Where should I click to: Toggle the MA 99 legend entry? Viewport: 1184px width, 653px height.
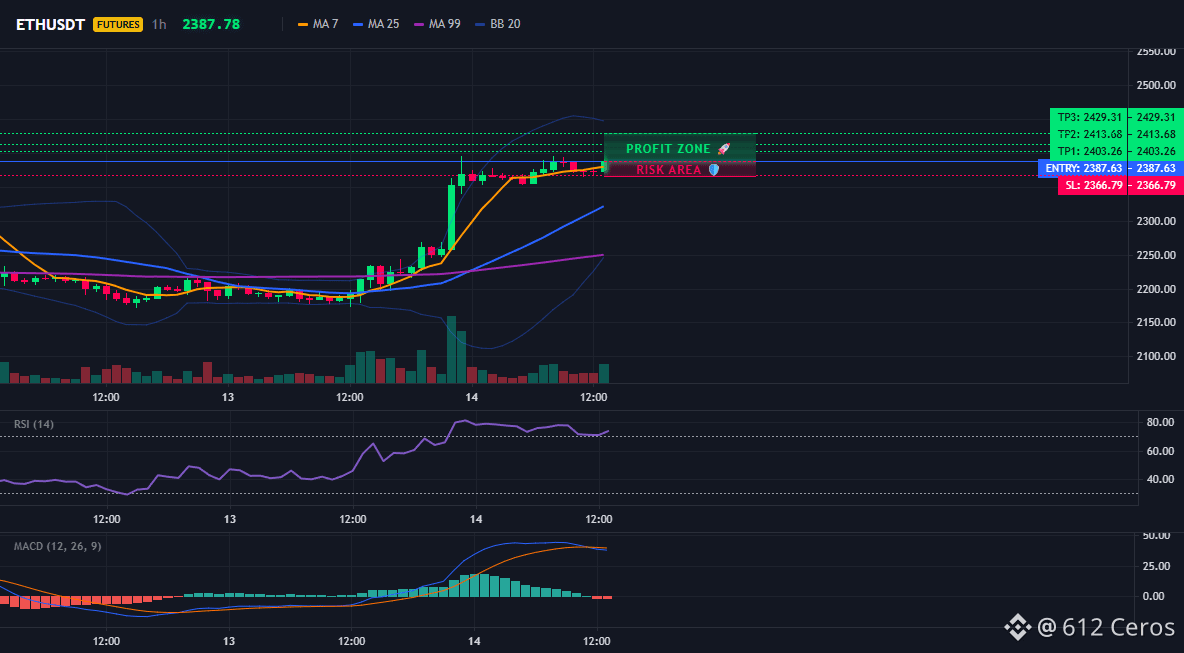pos(437,24)
